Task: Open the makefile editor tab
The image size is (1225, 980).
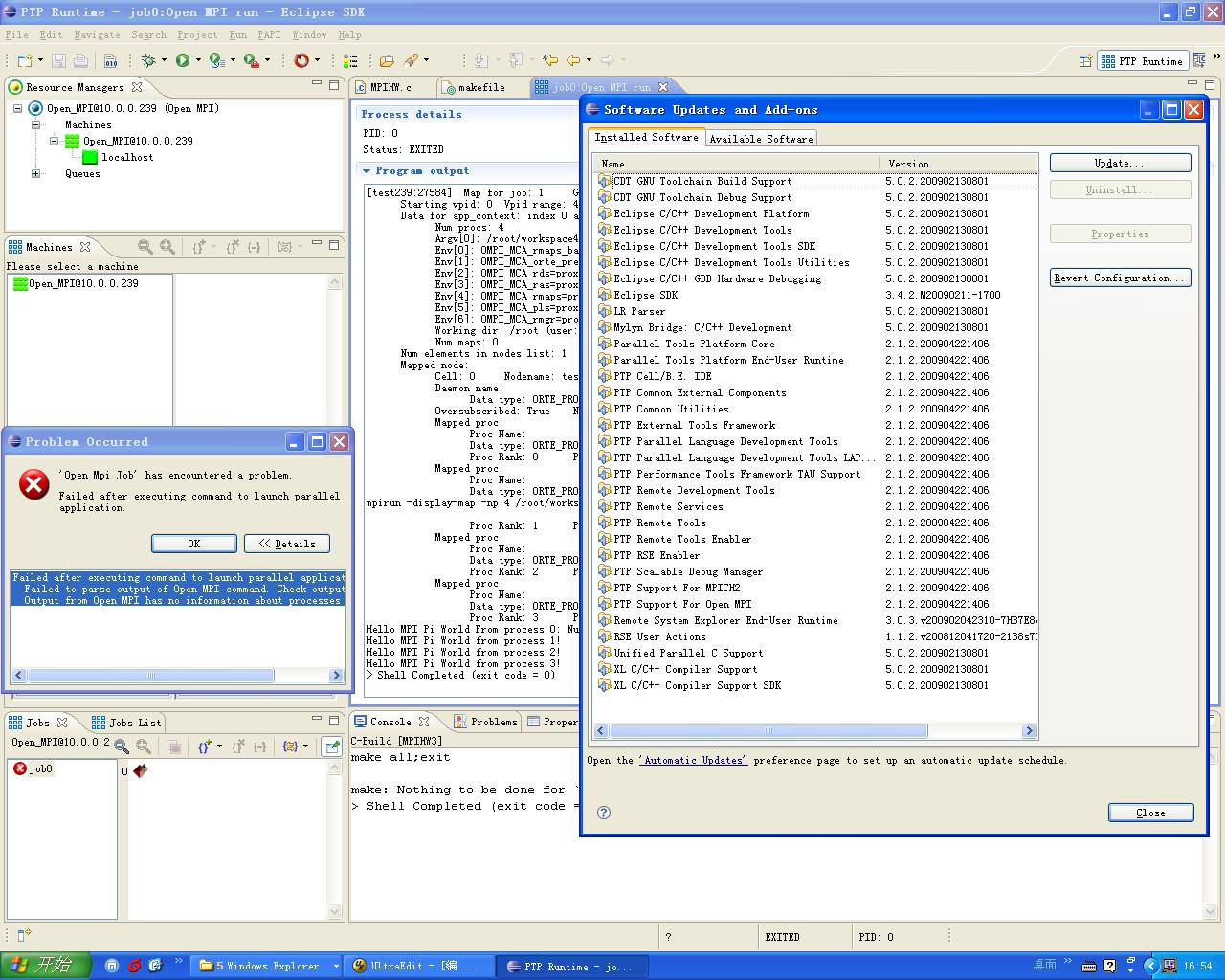Action: 481,87
